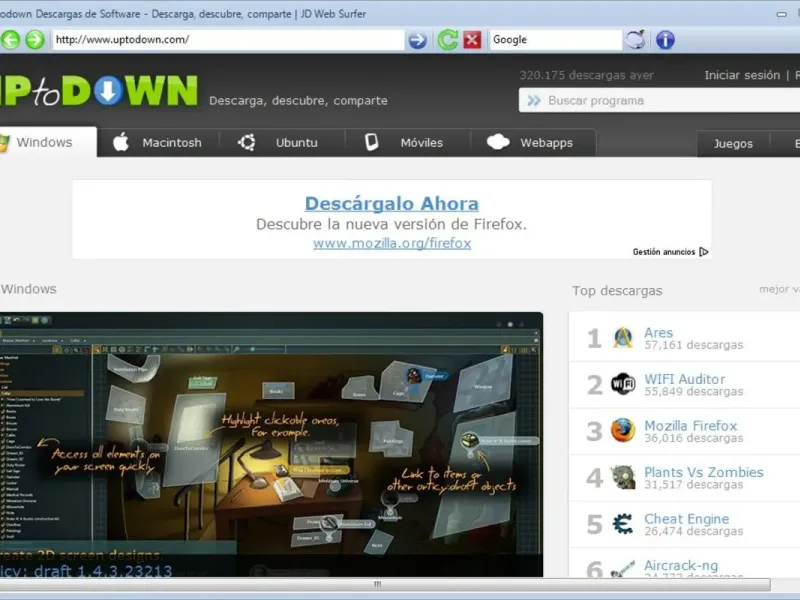The height and width of the screenshot is (600, 800).
Task: Click the WIFI Auditor program icon
Action: click(623, 384)
